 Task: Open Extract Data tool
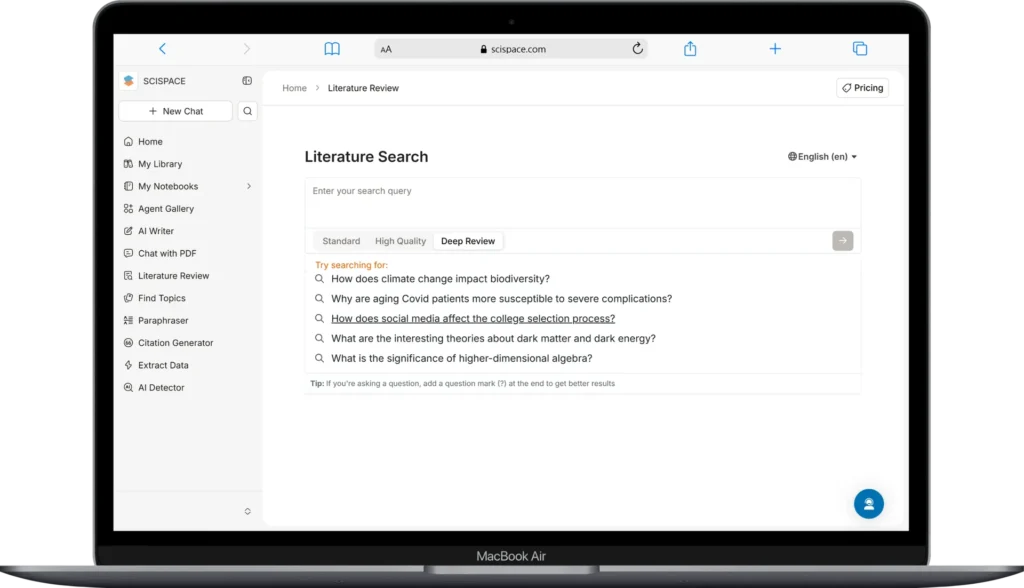click(163, 365)
